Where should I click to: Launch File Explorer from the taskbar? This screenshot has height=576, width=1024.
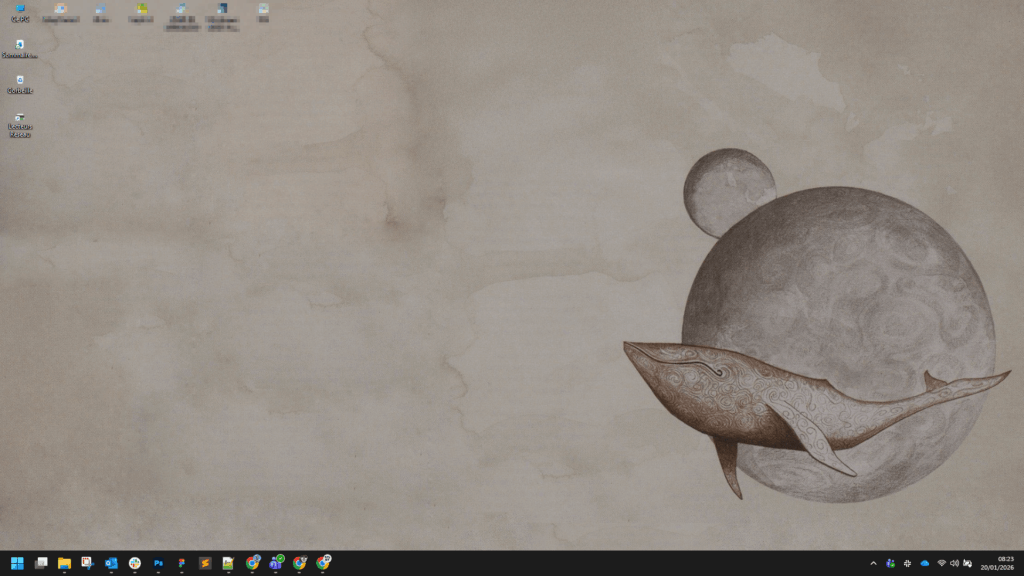click(x=64, y=565)
